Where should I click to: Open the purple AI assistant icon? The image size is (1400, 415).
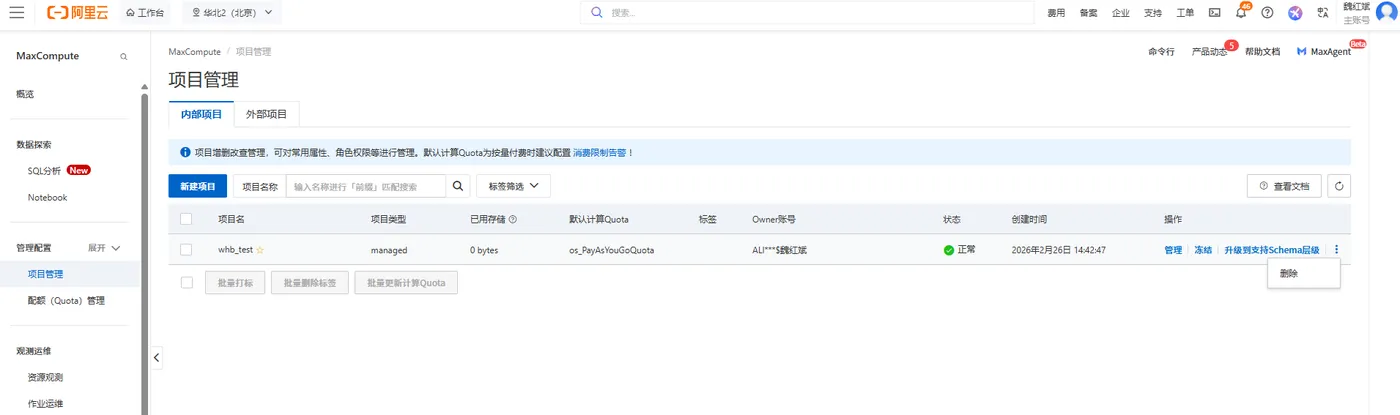click(x=1295, y=13)
